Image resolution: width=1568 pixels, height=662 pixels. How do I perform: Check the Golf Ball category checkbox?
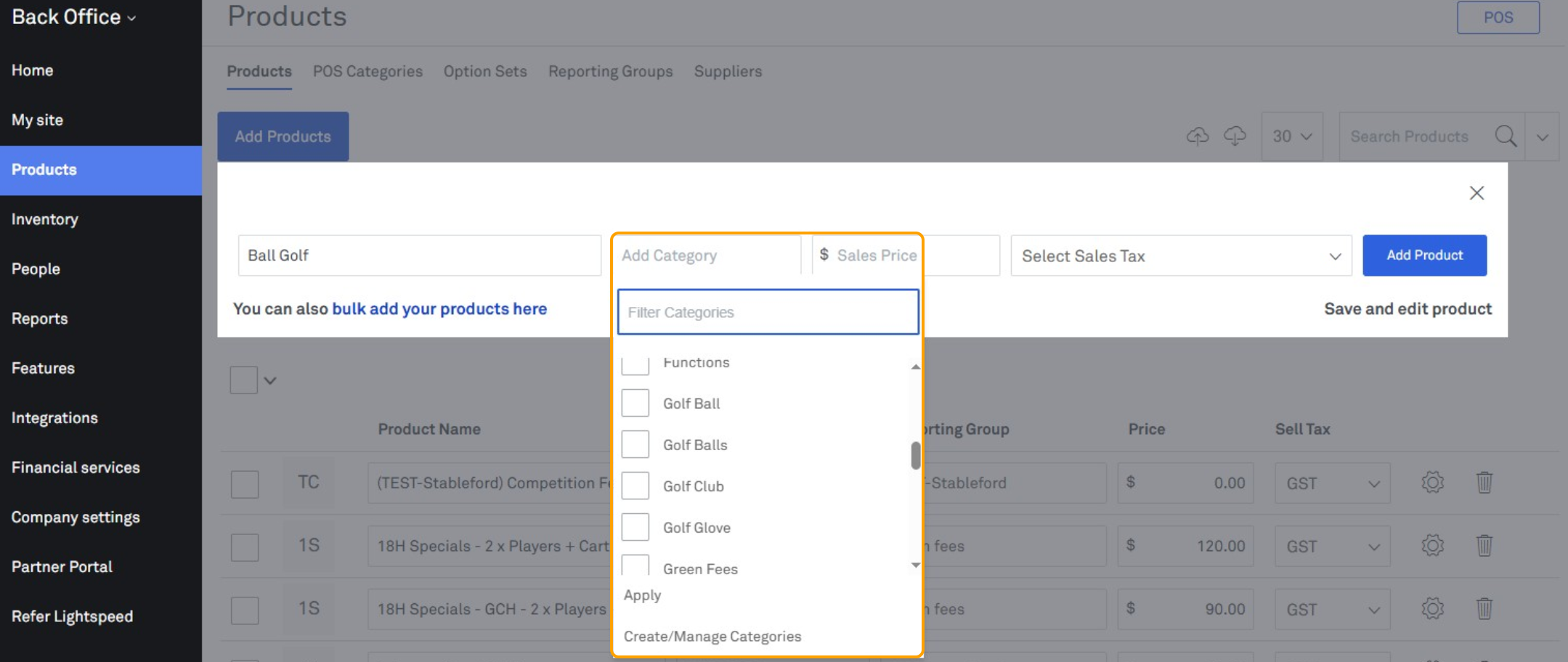click(x=635, y=404)
